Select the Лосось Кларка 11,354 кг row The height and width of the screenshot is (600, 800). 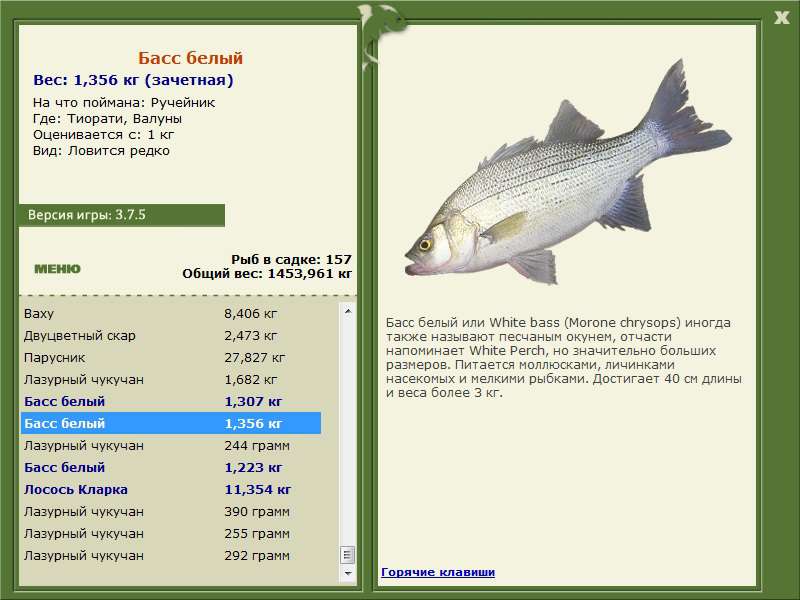[171, 489]
